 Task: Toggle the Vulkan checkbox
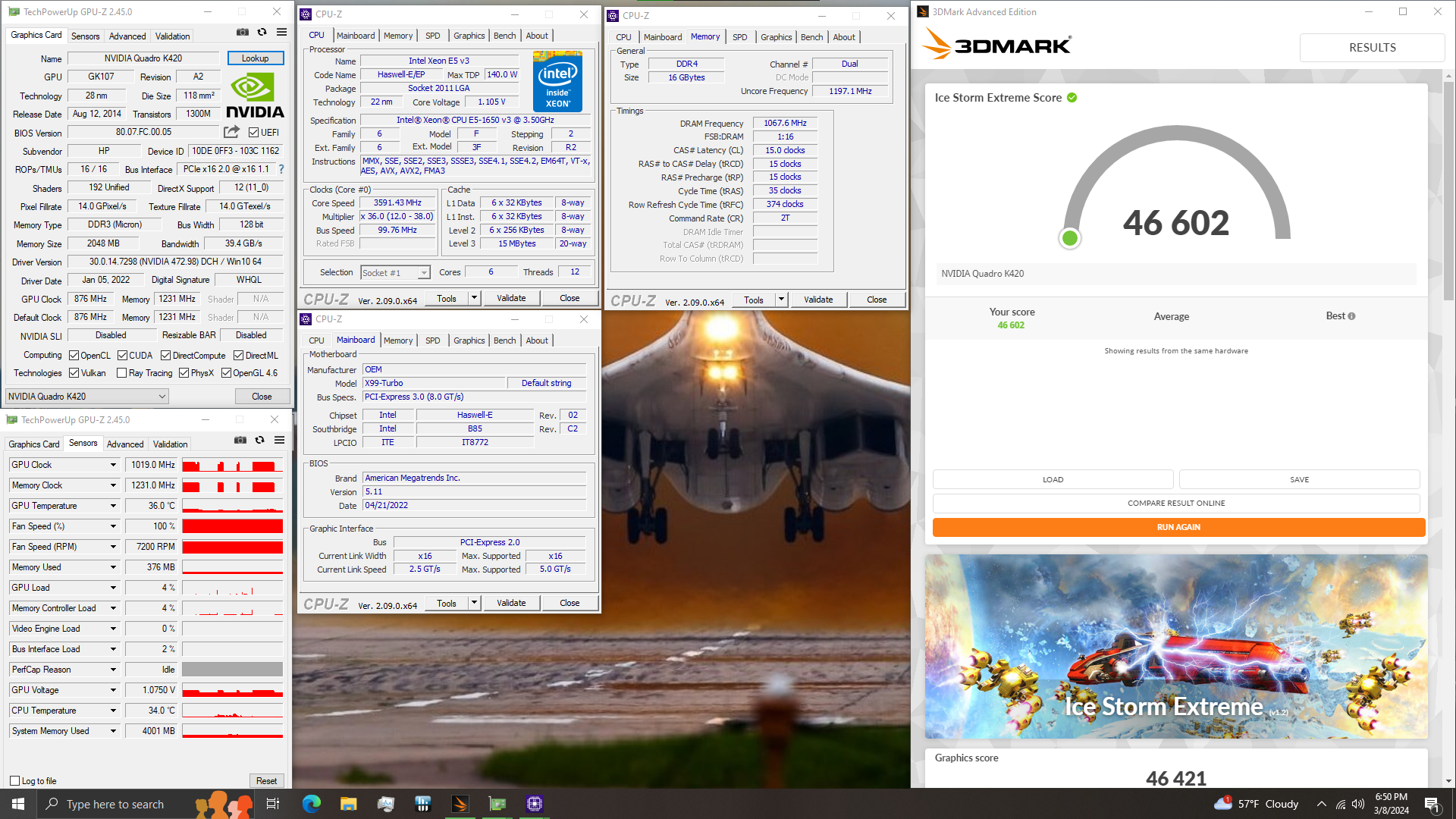[74, 372]
